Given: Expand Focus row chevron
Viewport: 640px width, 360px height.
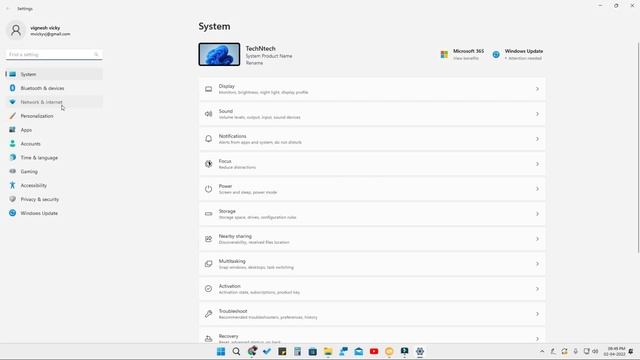Looking at the screenshot, I should point(537,164).
